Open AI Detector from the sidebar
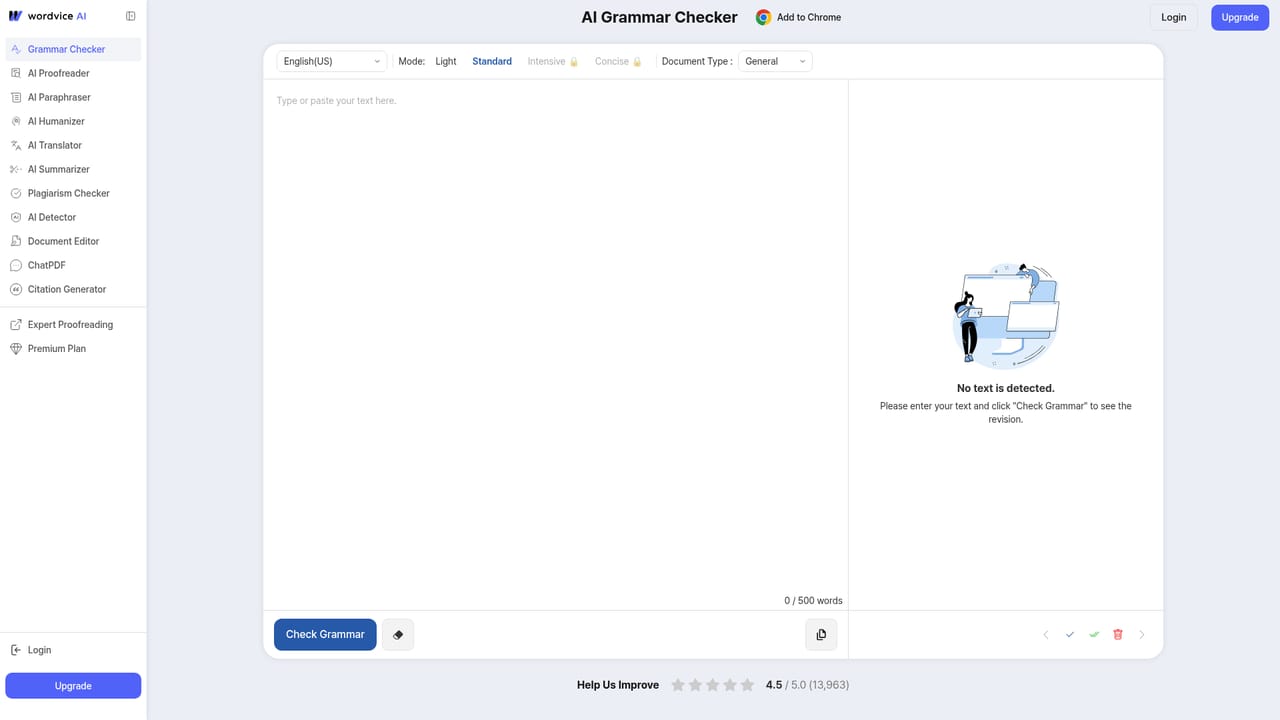1280x720 pixels. click(x=73, y=217)
